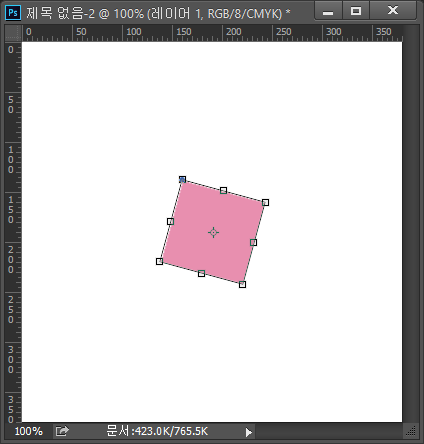
Task: Click the left edge middle transform handle
Action: (170, 221)
